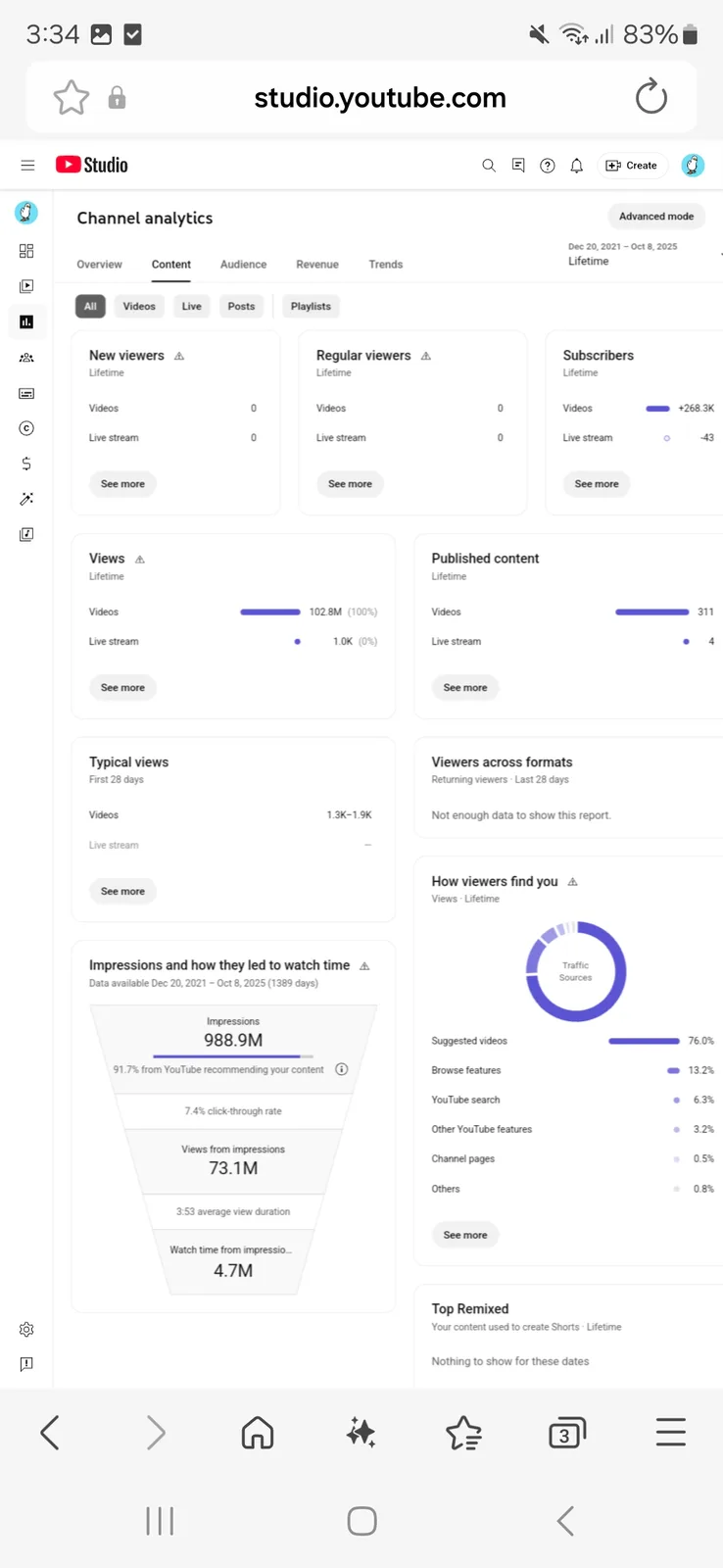
Task: Click the studio.youtube.com address field
Action: pyautogui.click(x=380, y=97)
